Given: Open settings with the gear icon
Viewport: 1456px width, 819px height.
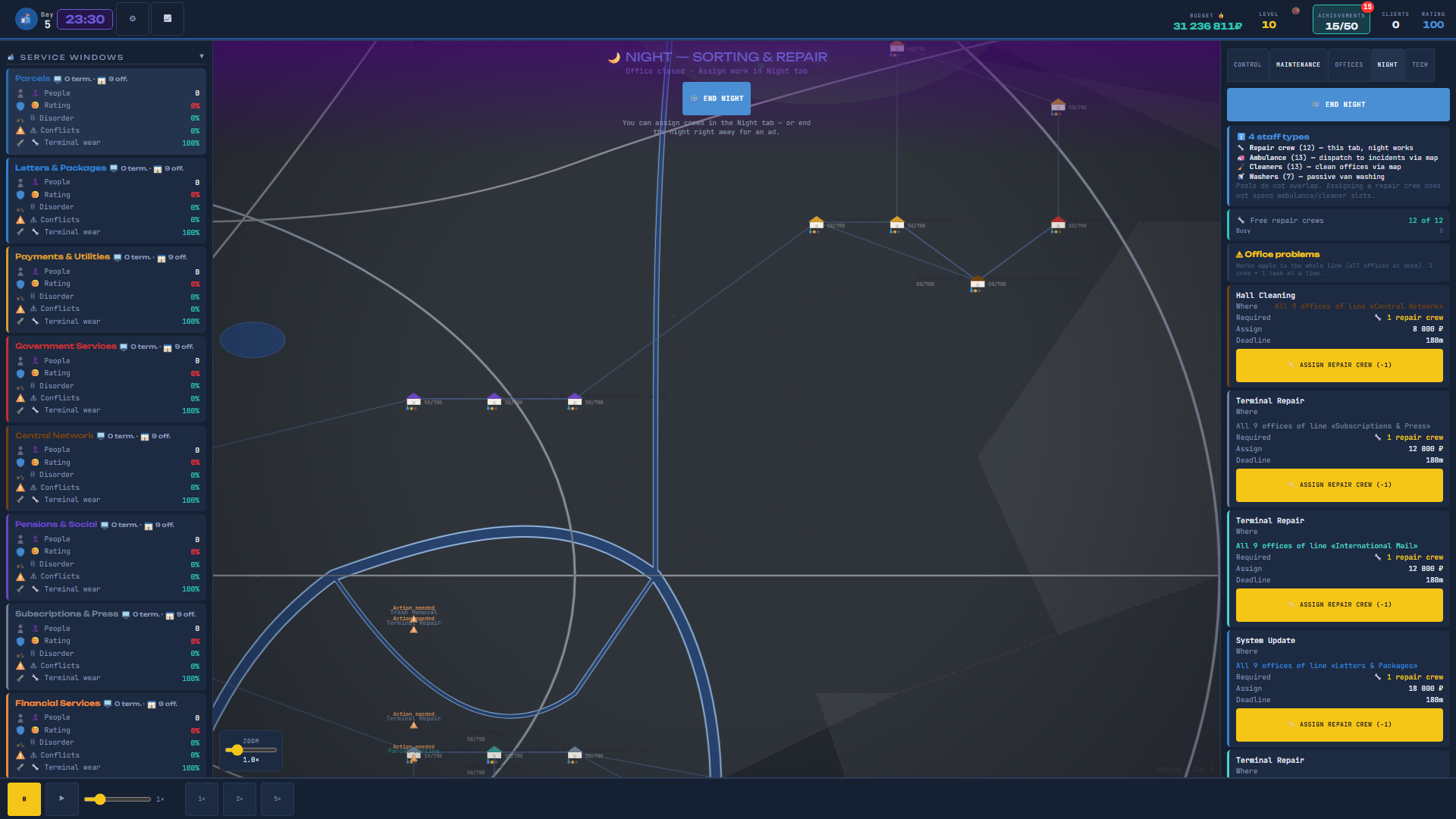Looking at the screenshot, I should 133,19.
